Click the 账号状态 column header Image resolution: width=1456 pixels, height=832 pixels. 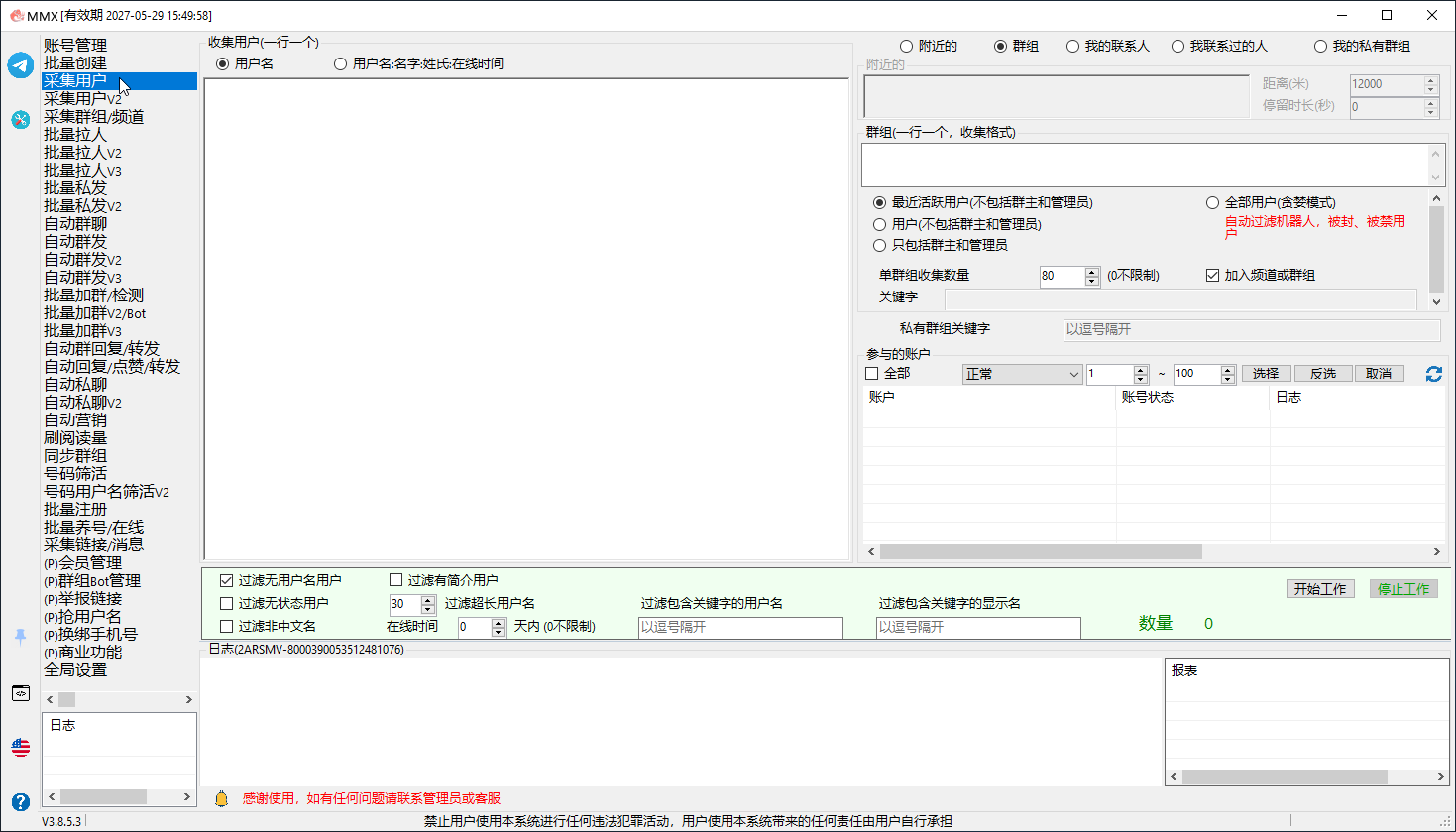pyautogui.click(x=1192, y=397)
